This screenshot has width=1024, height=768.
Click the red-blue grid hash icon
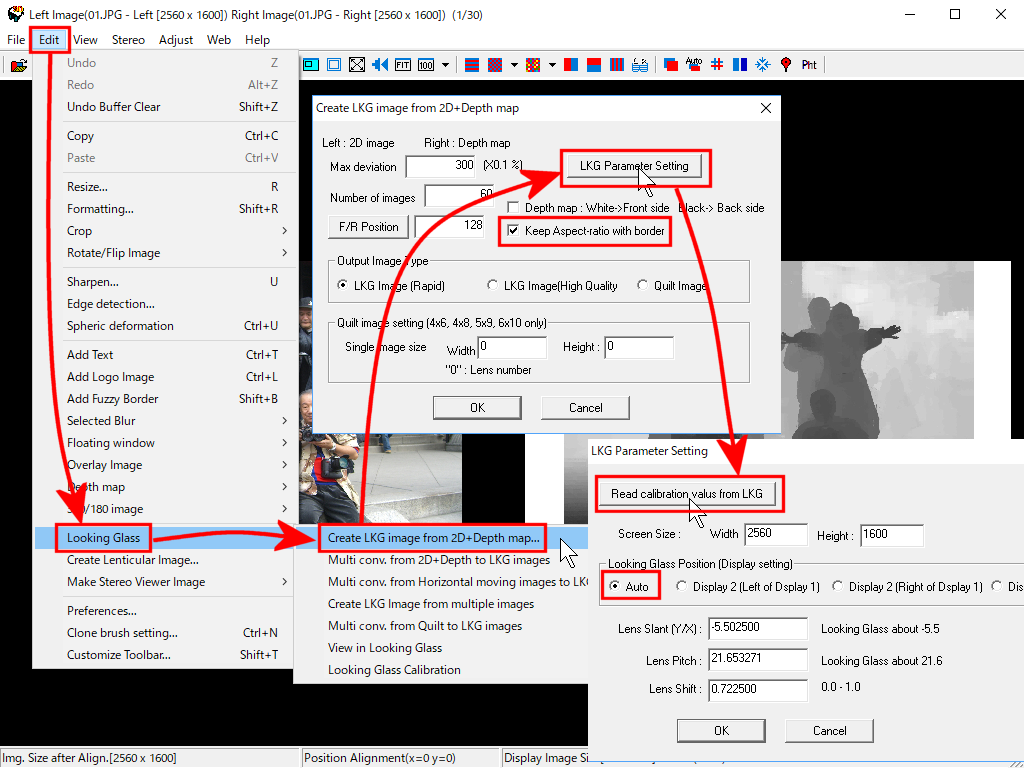point(717,65)
